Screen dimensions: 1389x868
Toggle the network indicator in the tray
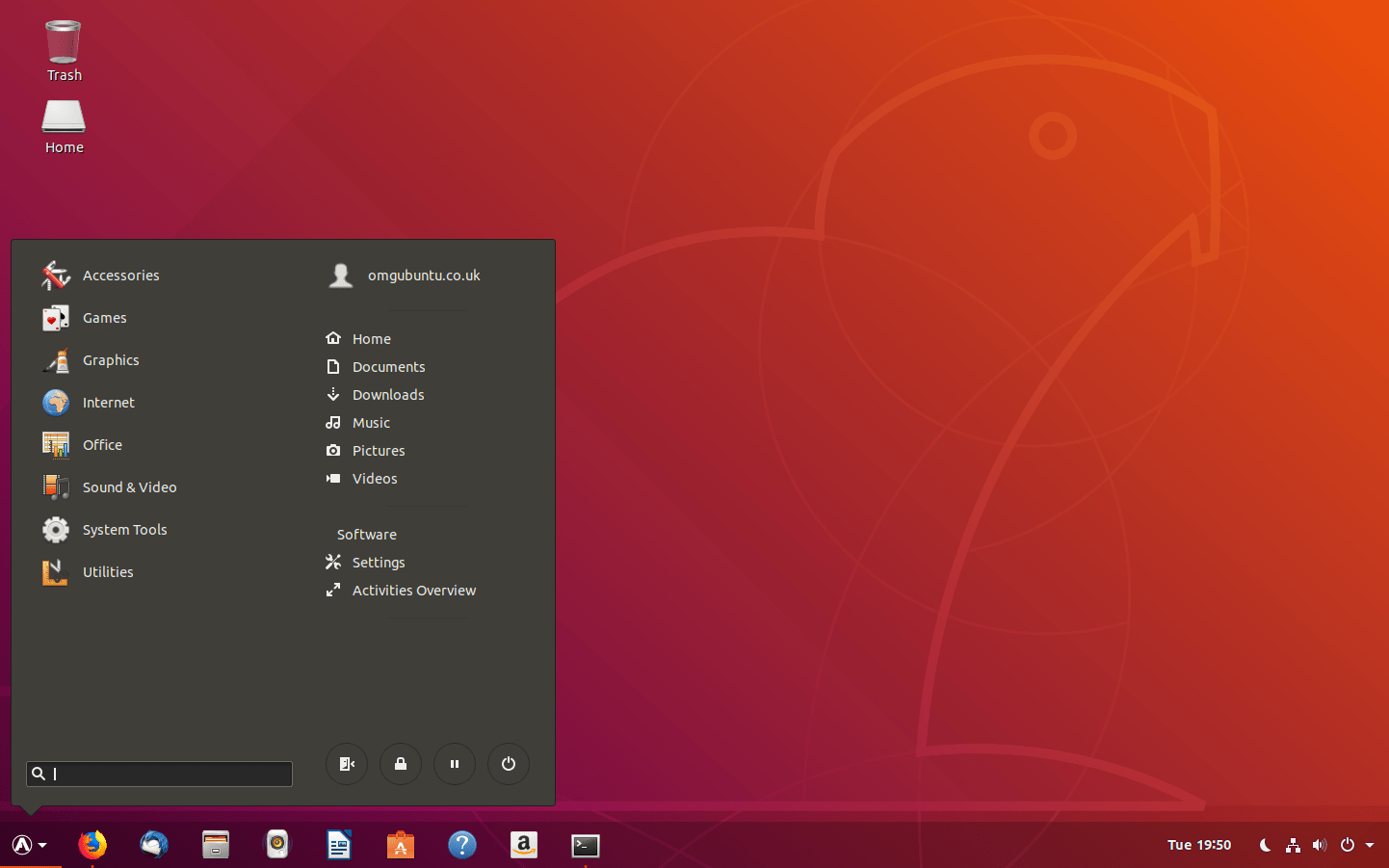point(1293,845)
